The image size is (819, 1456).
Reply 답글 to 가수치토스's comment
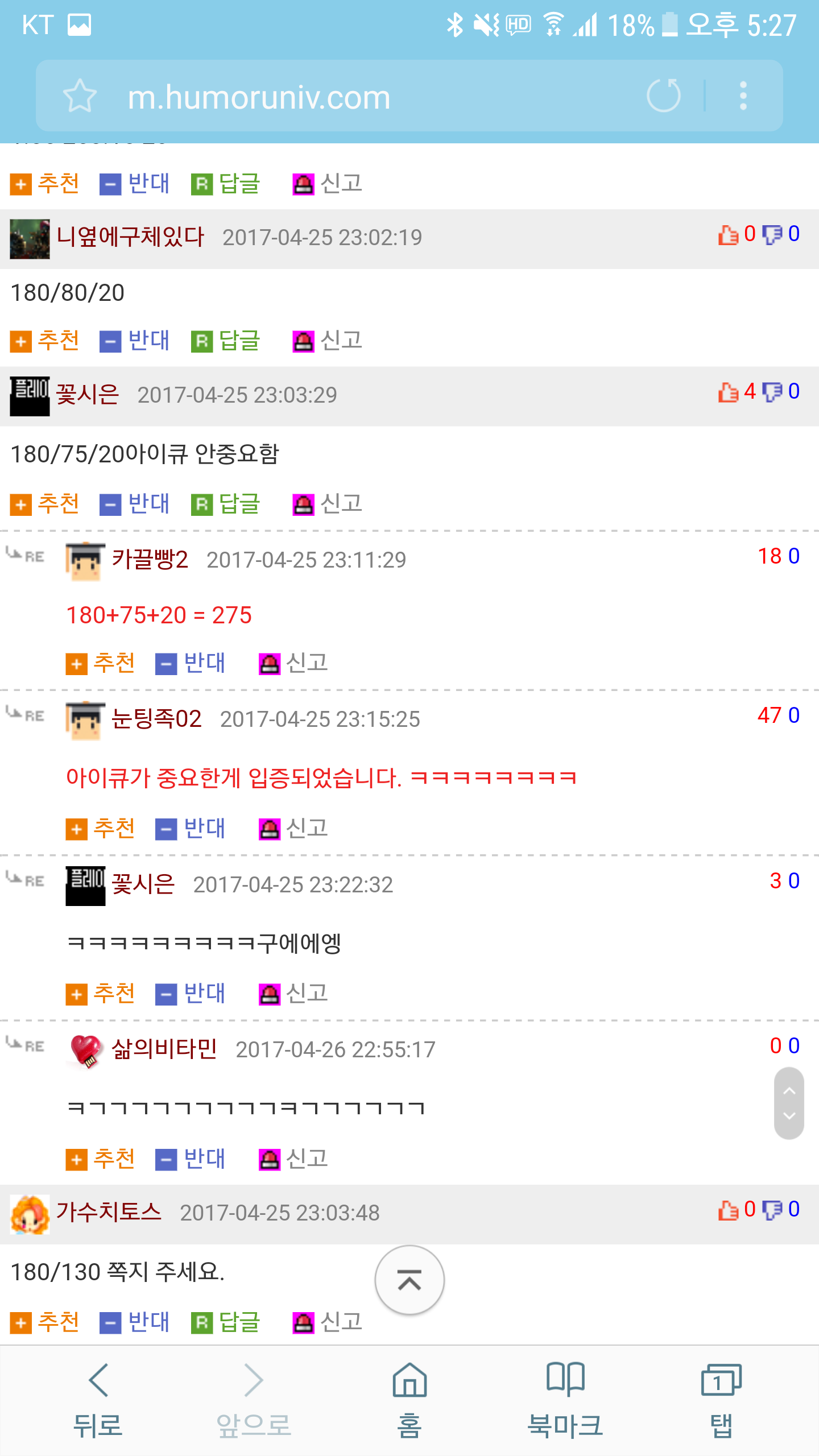226,1322
